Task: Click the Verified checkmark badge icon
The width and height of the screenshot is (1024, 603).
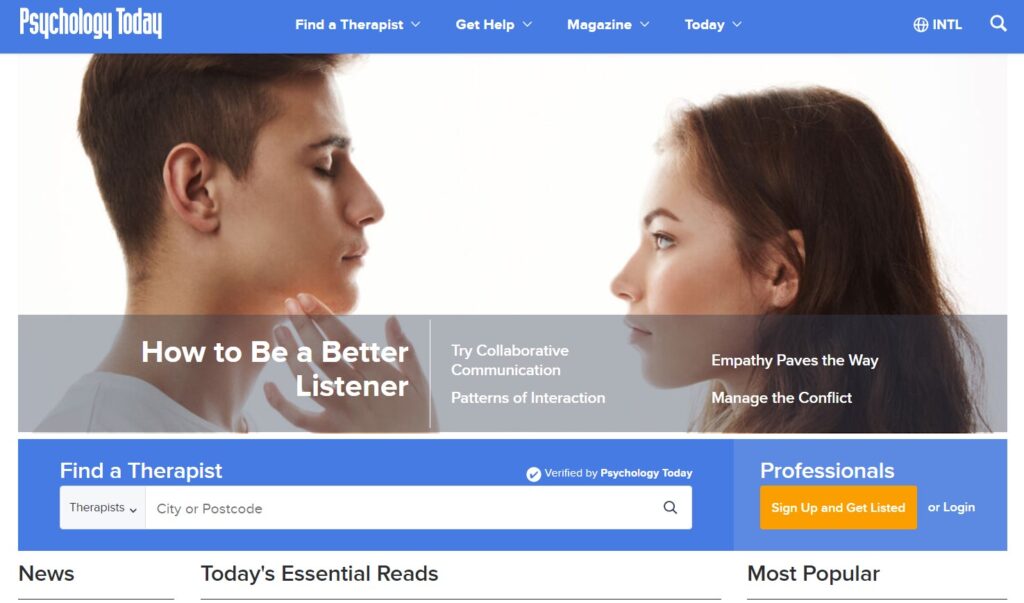Action: pos(534,474)
